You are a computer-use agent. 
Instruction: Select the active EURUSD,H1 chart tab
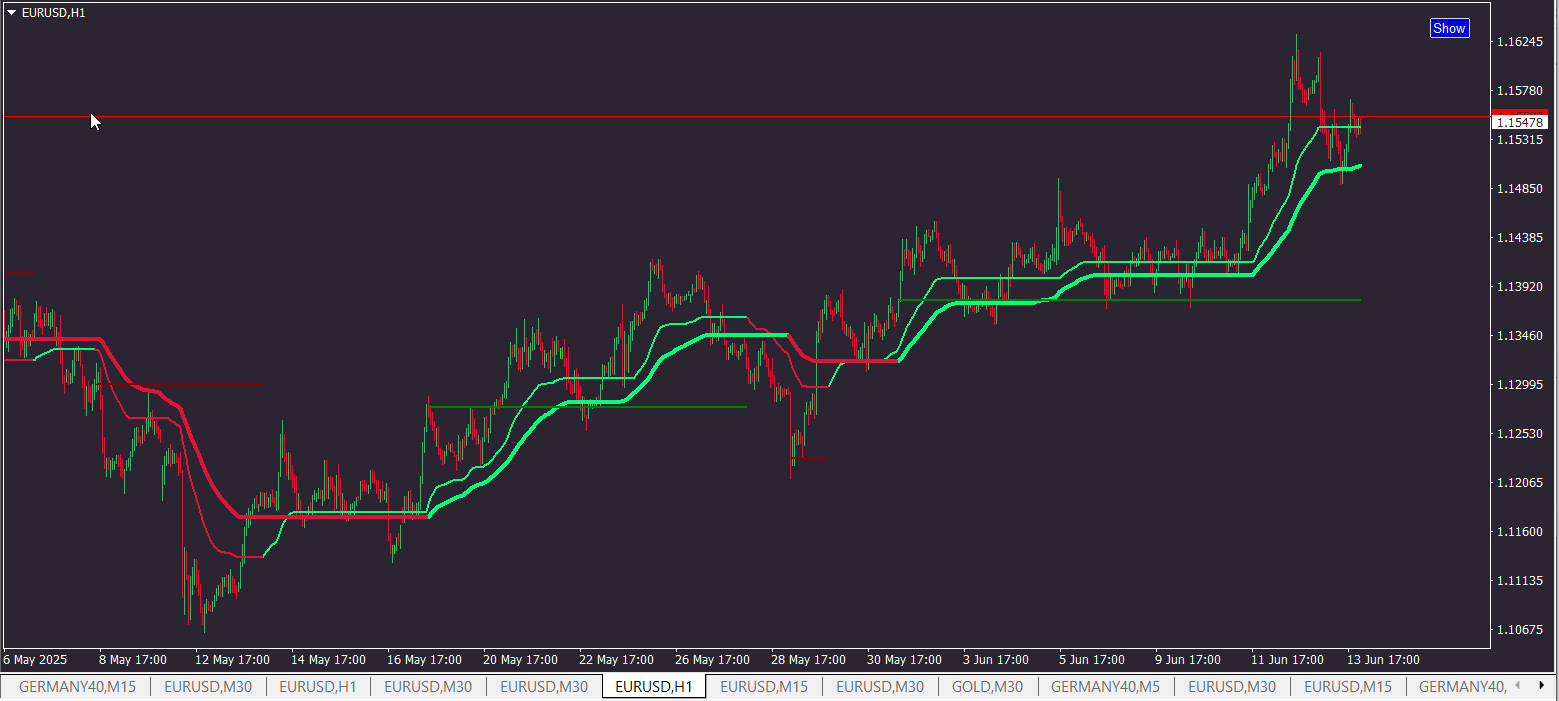[654, 686]
